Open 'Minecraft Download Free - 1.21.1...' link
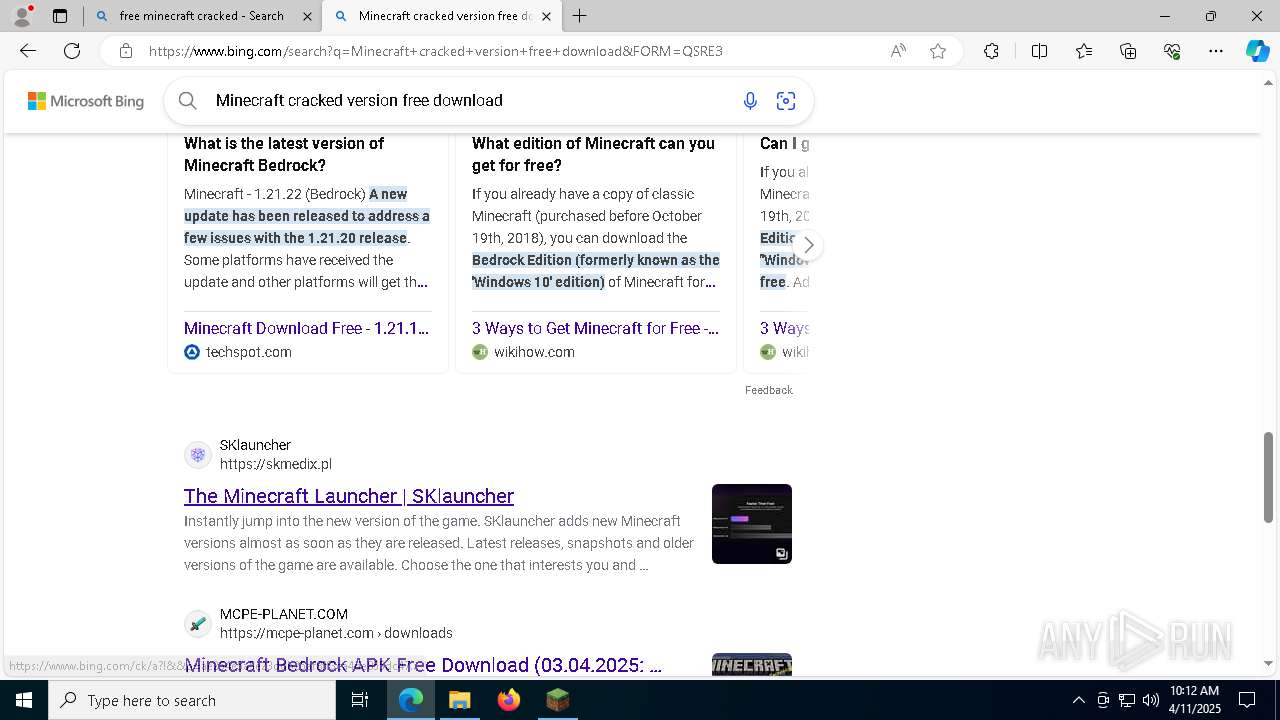Image resolution: width=1280 pixels, height=720 pixels. coord(306,328)
